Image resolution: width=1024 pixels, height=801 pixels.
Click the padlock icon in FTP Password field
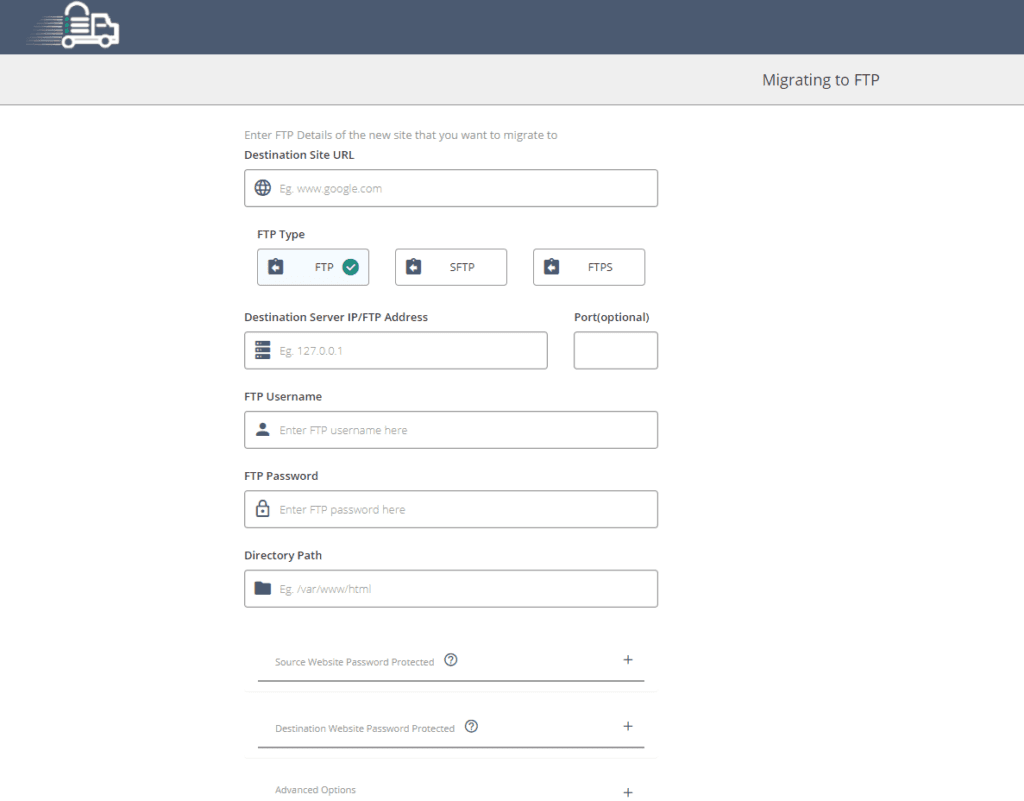(x=263, y=509)
